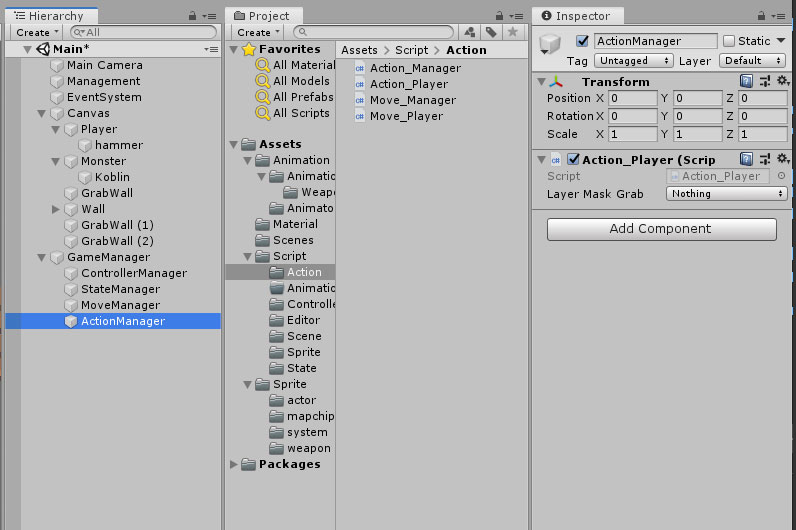796x530 pixels.
Task: Open the Transform component gear menu
Action: pos(782,82)
